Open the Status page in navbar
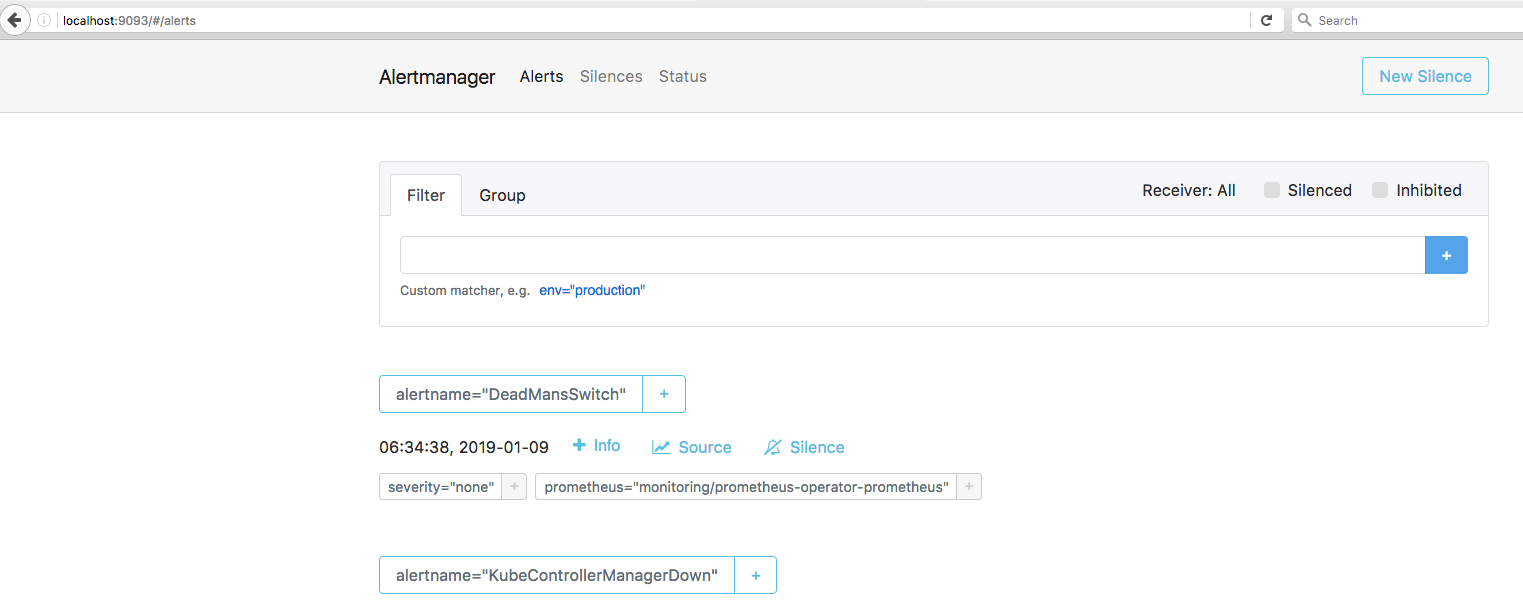 click(x=682, y=76)
